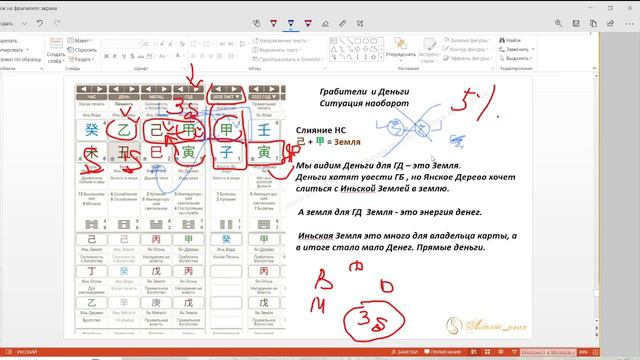This screenshot has width=640, height=360.
Task: Select the red ballpoint pen tool
Action: (x=273, y=24)
